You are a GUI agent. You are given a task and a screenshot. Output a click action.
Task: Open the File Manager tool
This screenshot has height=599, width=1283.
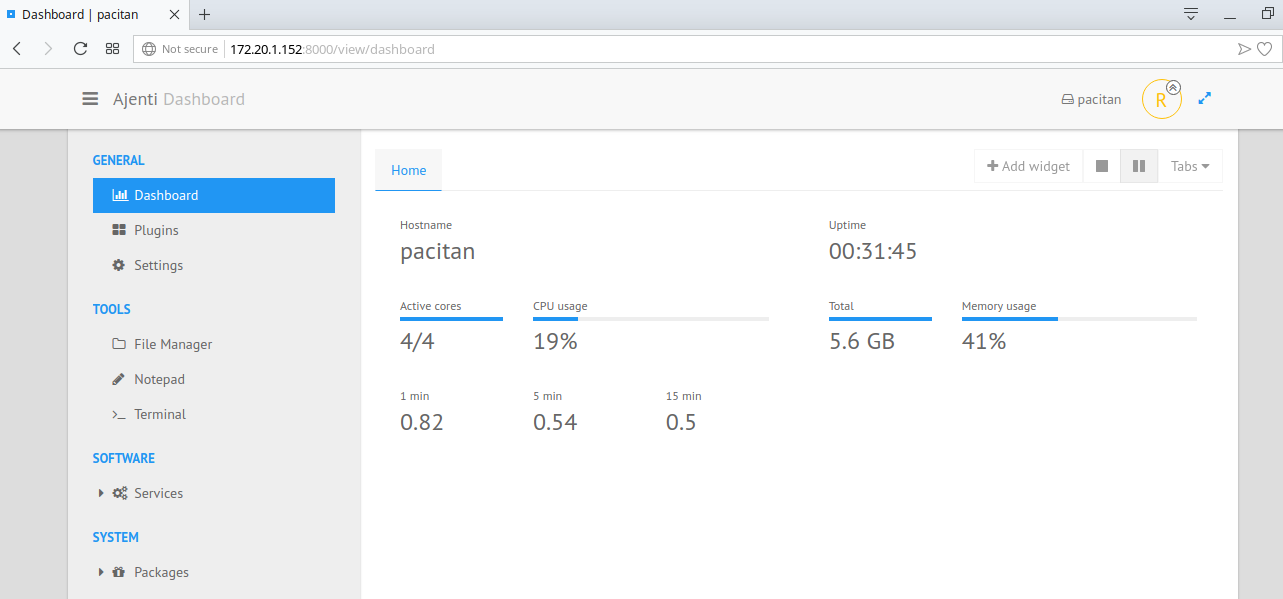(173, 344)
